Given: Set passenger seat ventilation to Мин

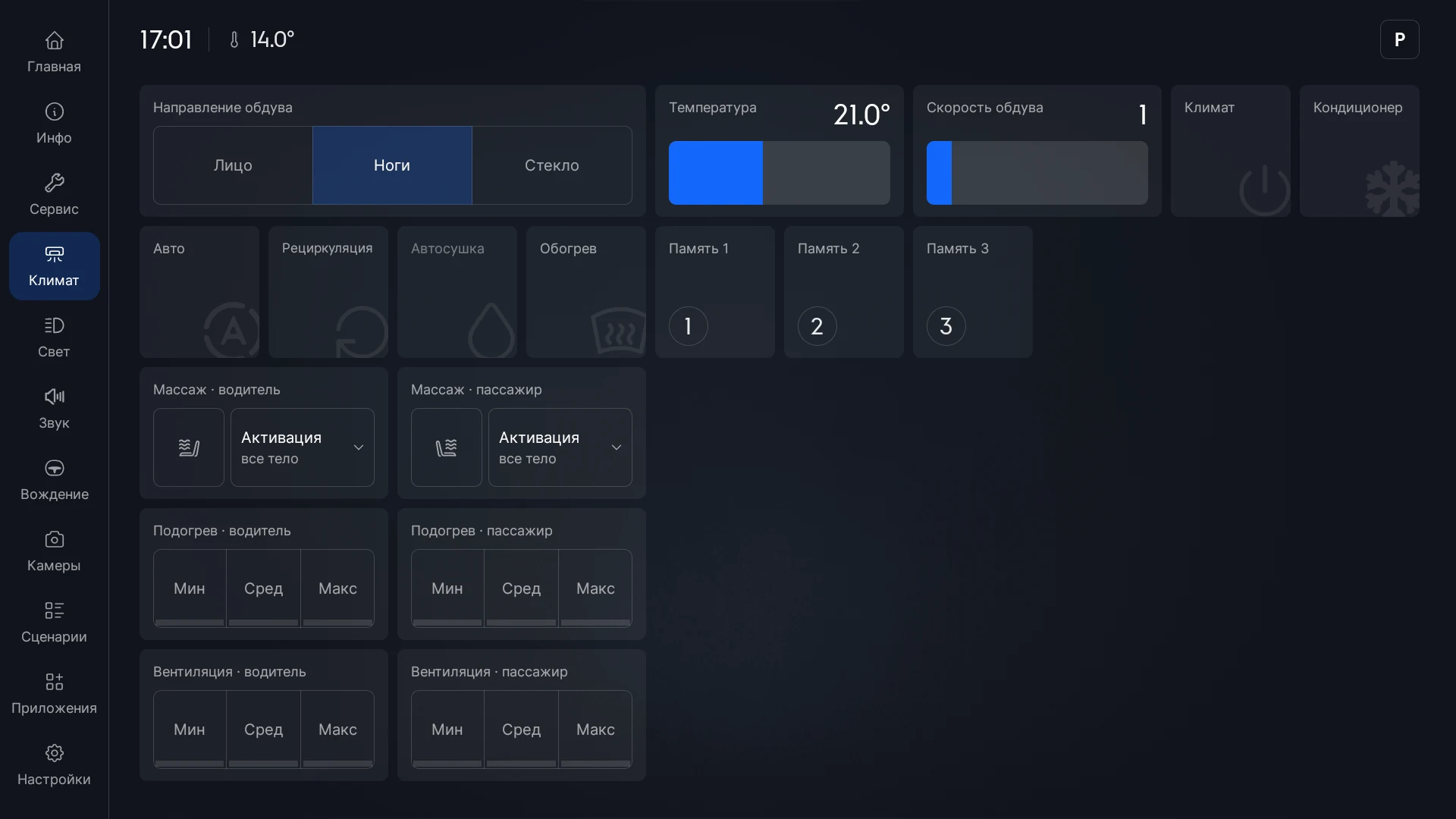Looking at the screenshot, I should pos(447,730).
